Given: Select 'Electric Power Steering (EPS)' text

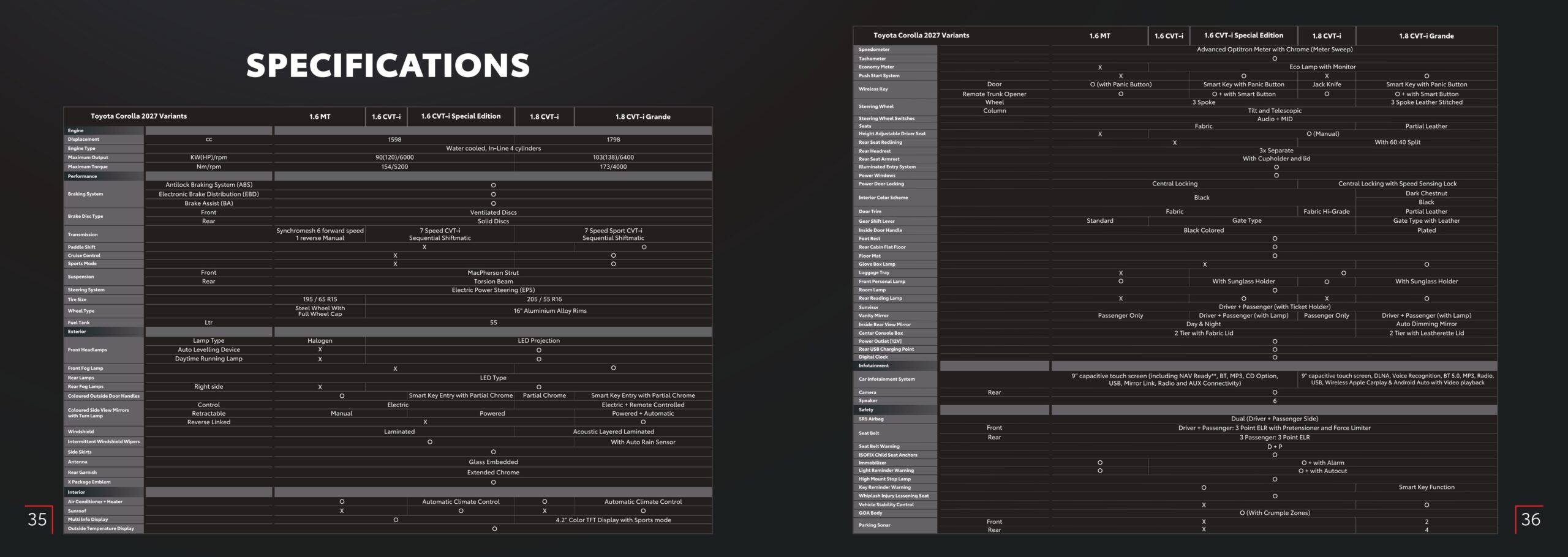Looking at the screenshot, I should tap(493, 290).
